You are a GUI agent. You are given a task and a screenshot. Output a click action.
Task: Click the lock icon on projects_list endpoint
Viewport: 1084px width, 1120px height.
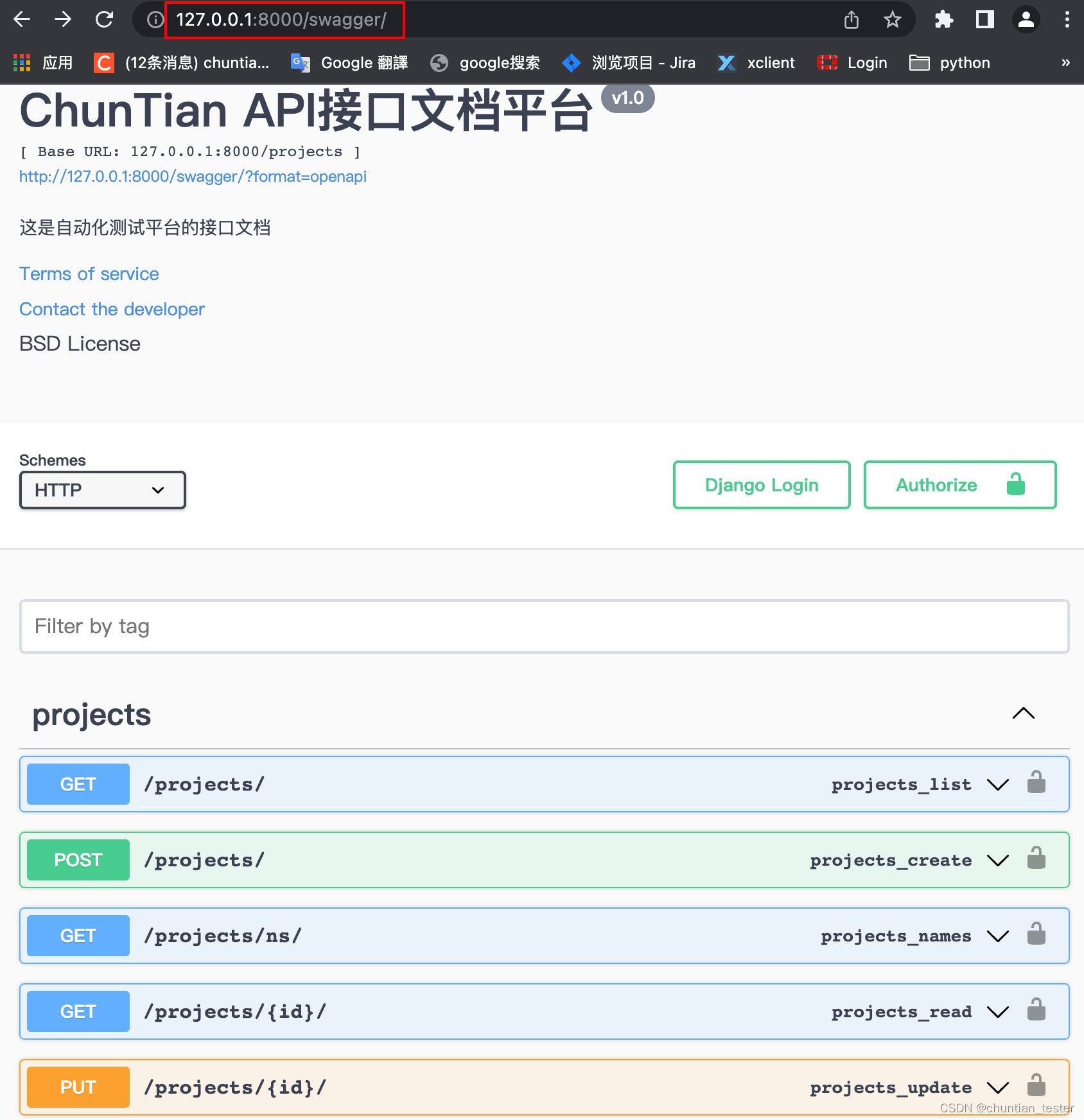(1036, 783)
